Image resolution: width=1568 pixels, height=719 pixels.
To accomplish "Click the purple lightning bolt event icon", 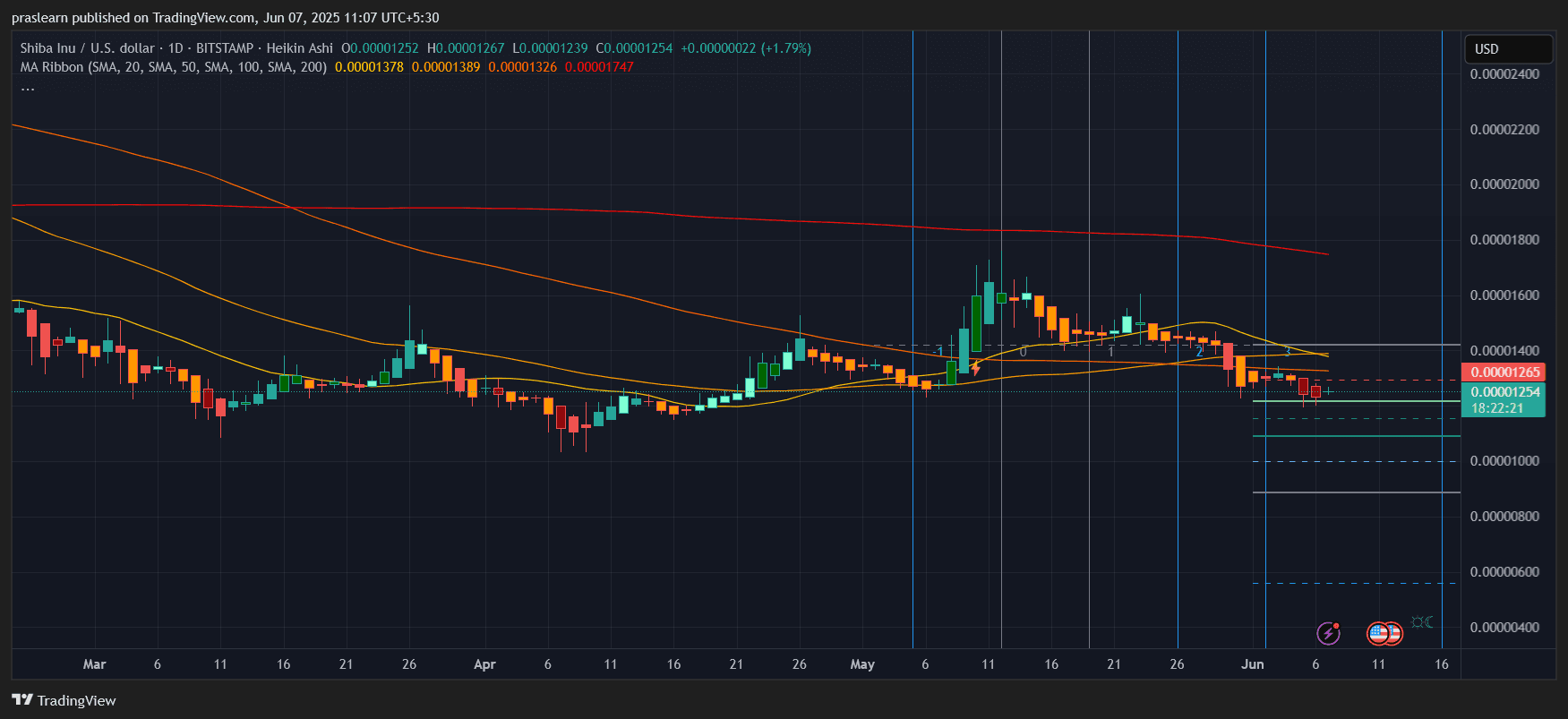I will pyautogui.click(x=1328, y=634).
